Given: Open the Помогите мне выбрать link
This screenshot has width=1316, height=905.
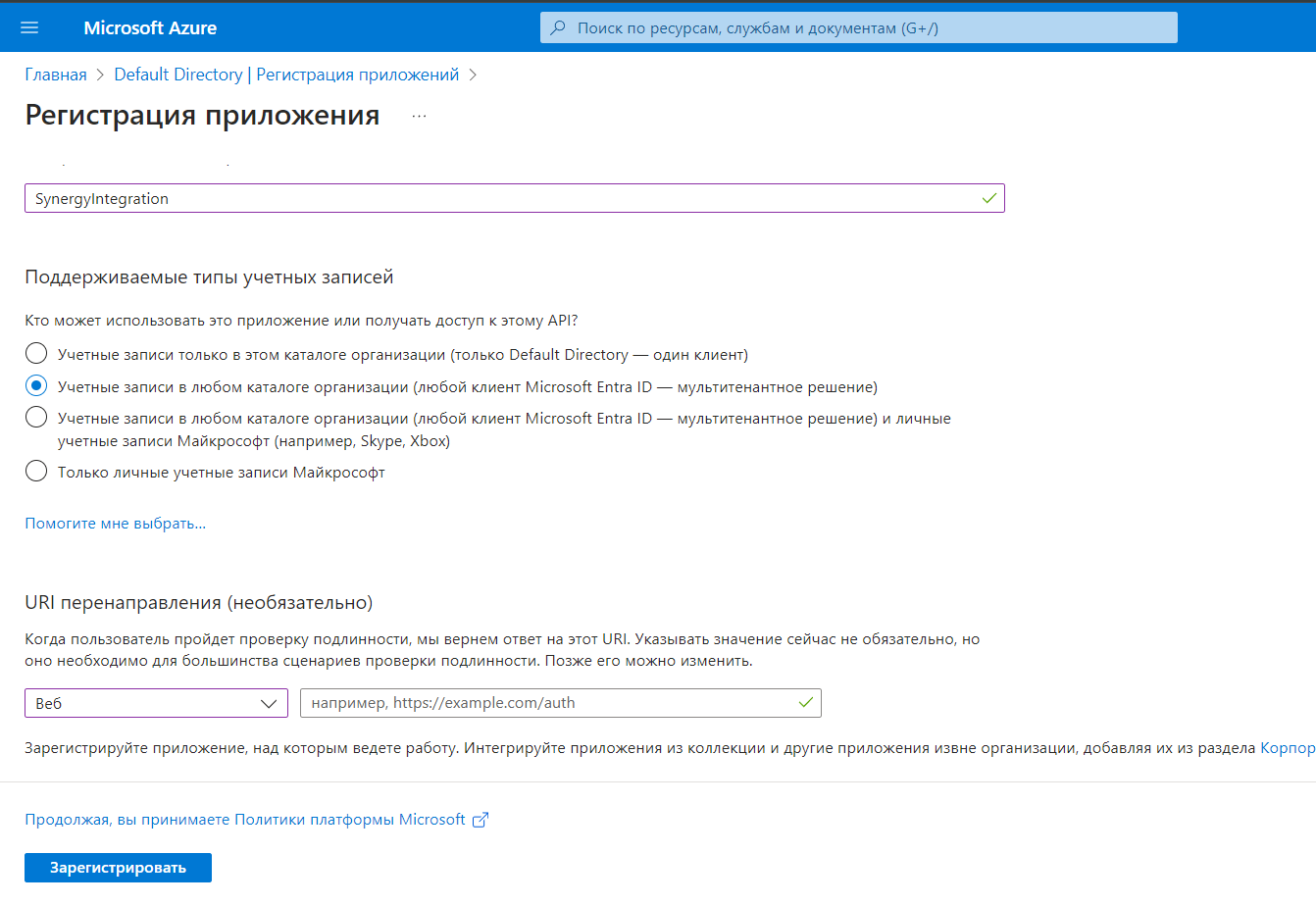Looking at the screenshot, I should (x=116, y=524).
